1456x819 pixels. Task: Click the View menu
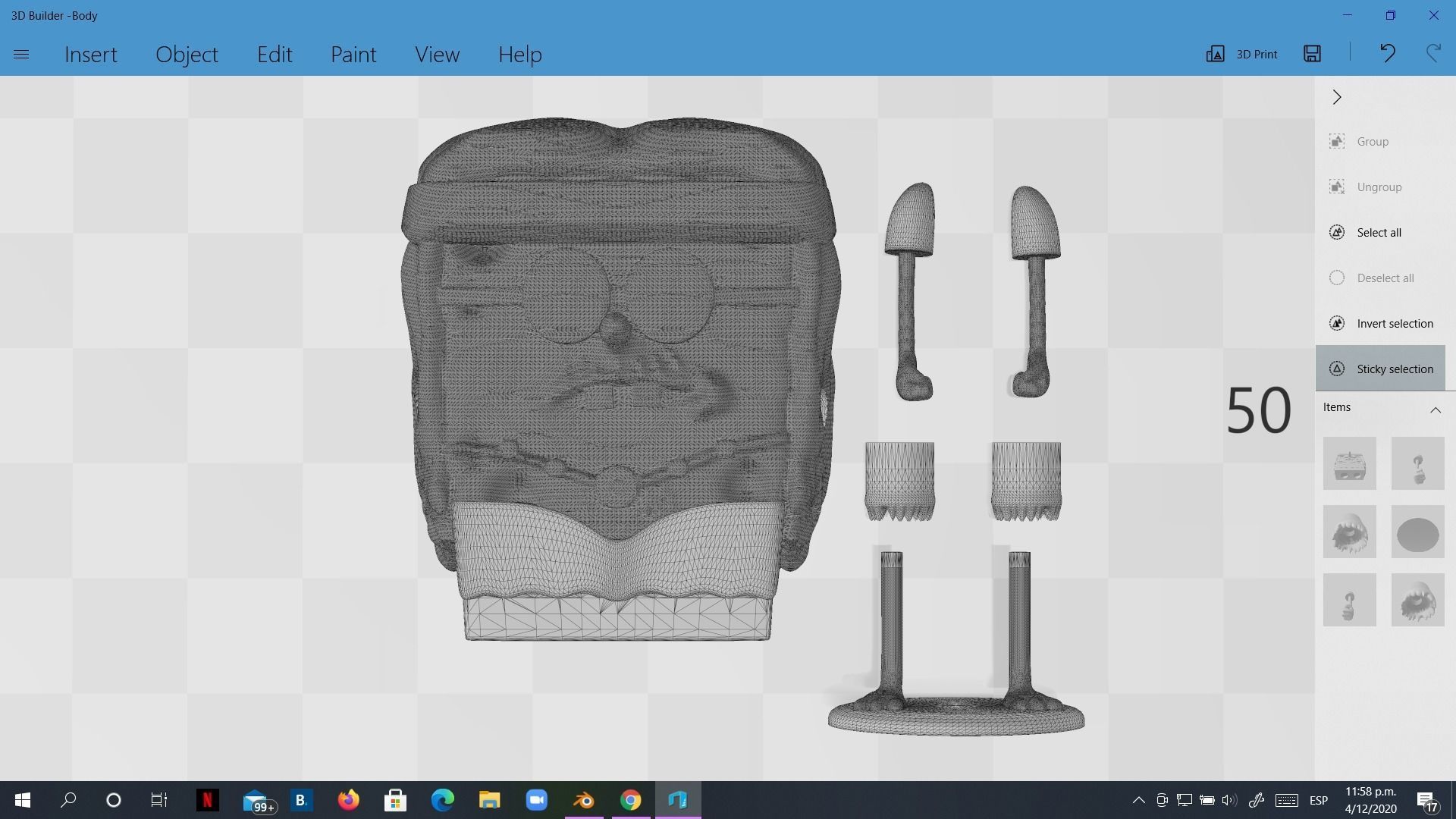pyautogui.click(x=437, y=55)
